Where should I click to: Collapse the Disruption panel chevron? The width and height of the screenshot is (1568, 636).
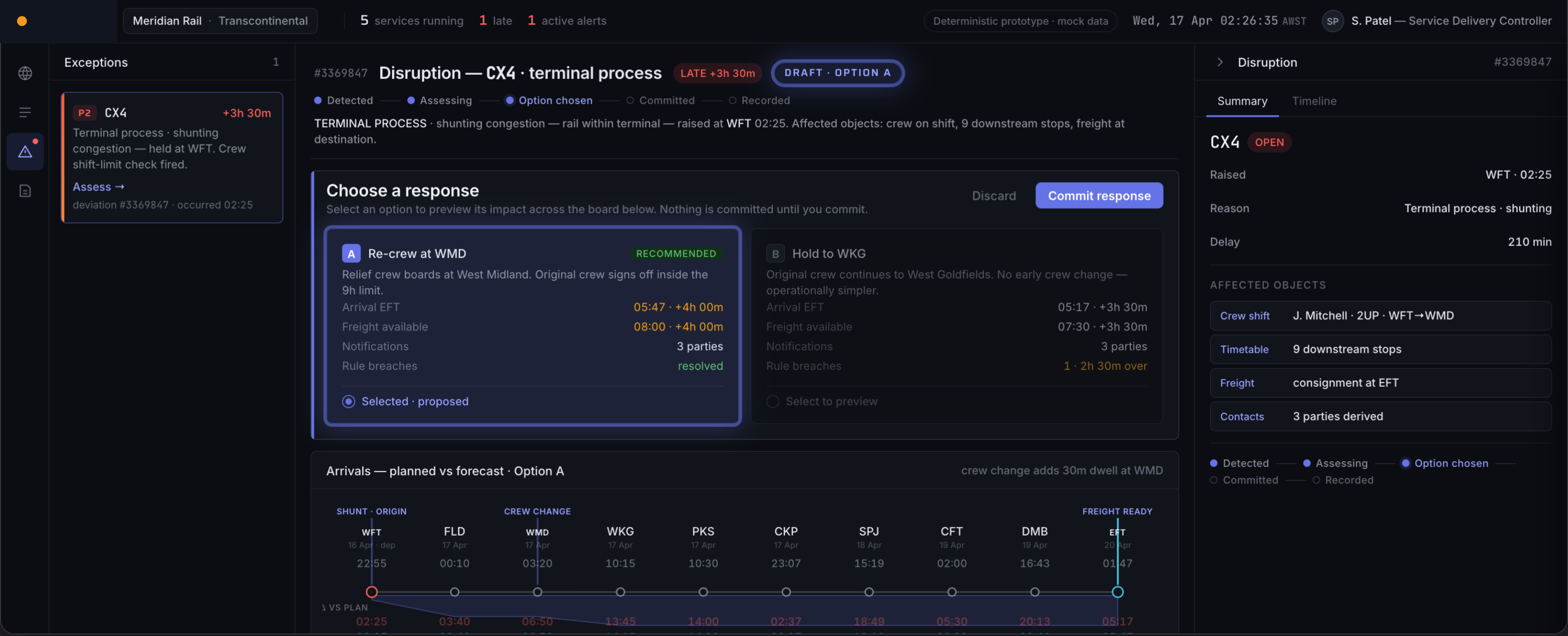click(1219, 62)
